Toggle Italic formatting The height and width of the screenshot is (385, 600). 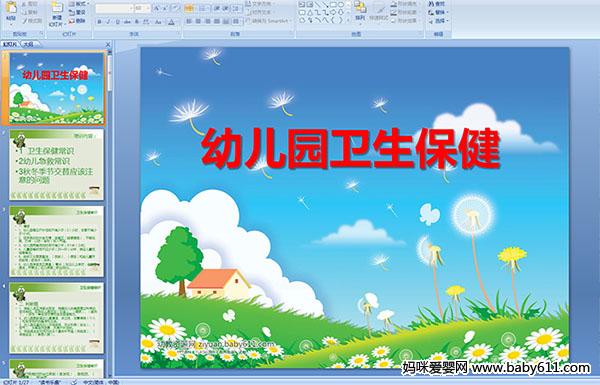(108, 22)
